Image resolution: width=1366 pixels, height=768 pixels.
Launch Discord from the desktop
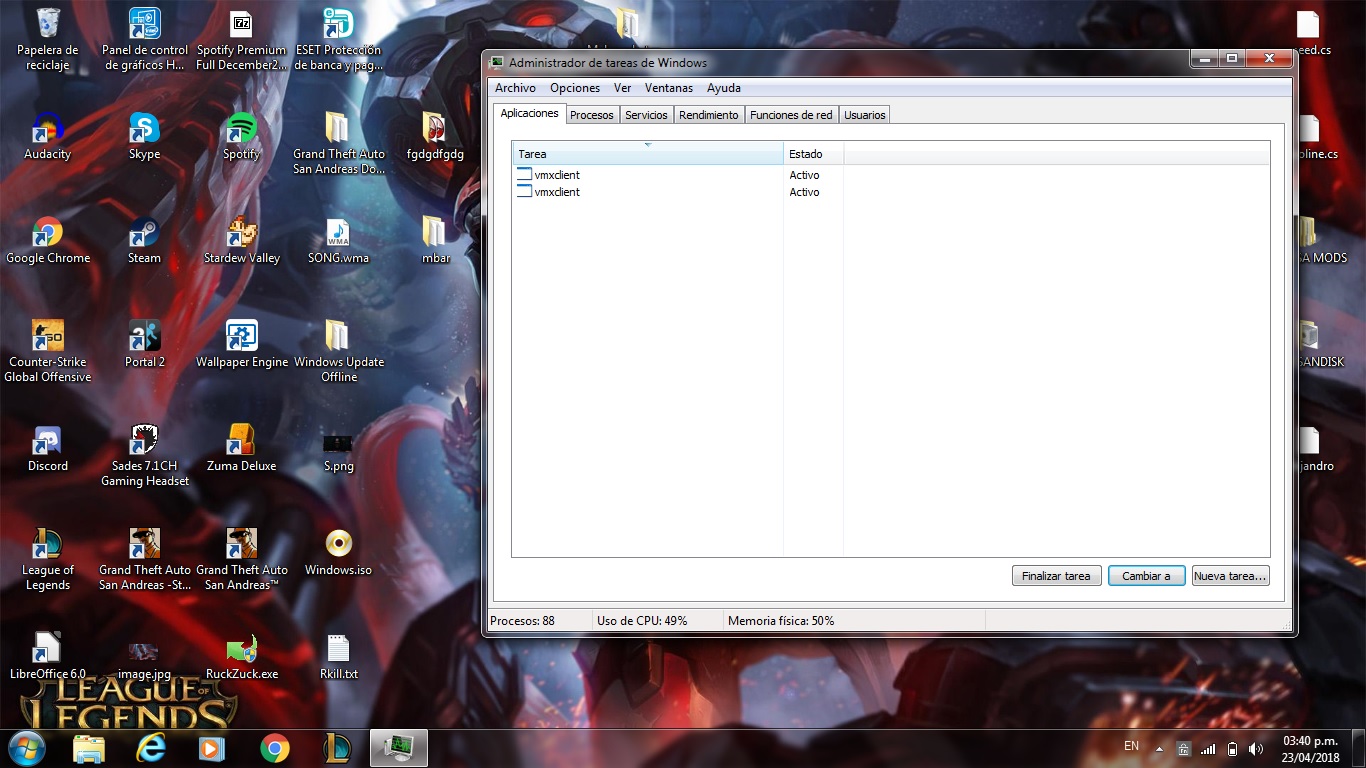click(x=45, y=440)
